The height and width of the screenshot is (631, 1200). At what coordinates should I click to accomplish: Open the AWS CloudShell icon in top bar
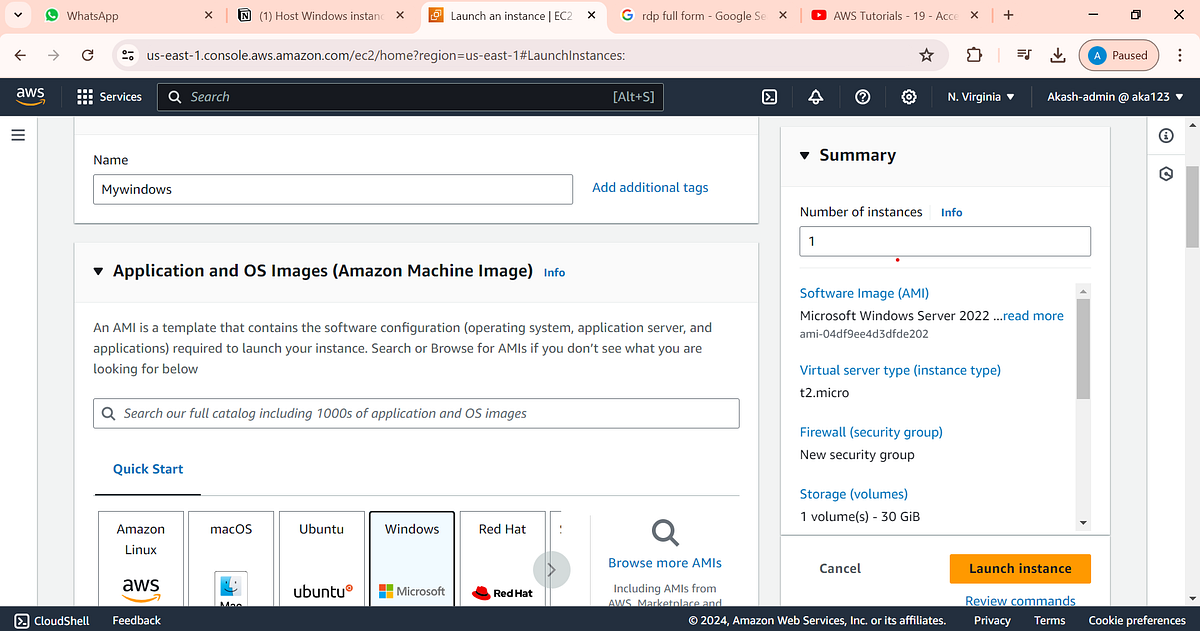pos(770,97)
